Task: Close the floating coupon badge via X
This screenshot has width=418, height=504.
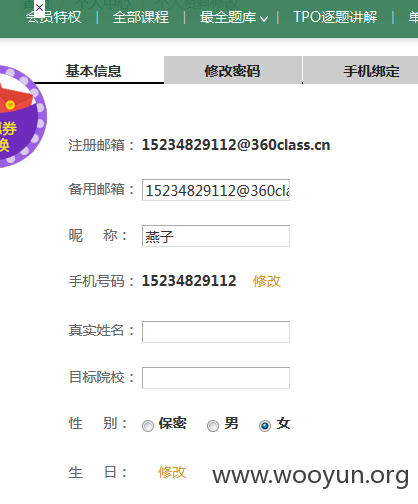Action: click(39, 7)
